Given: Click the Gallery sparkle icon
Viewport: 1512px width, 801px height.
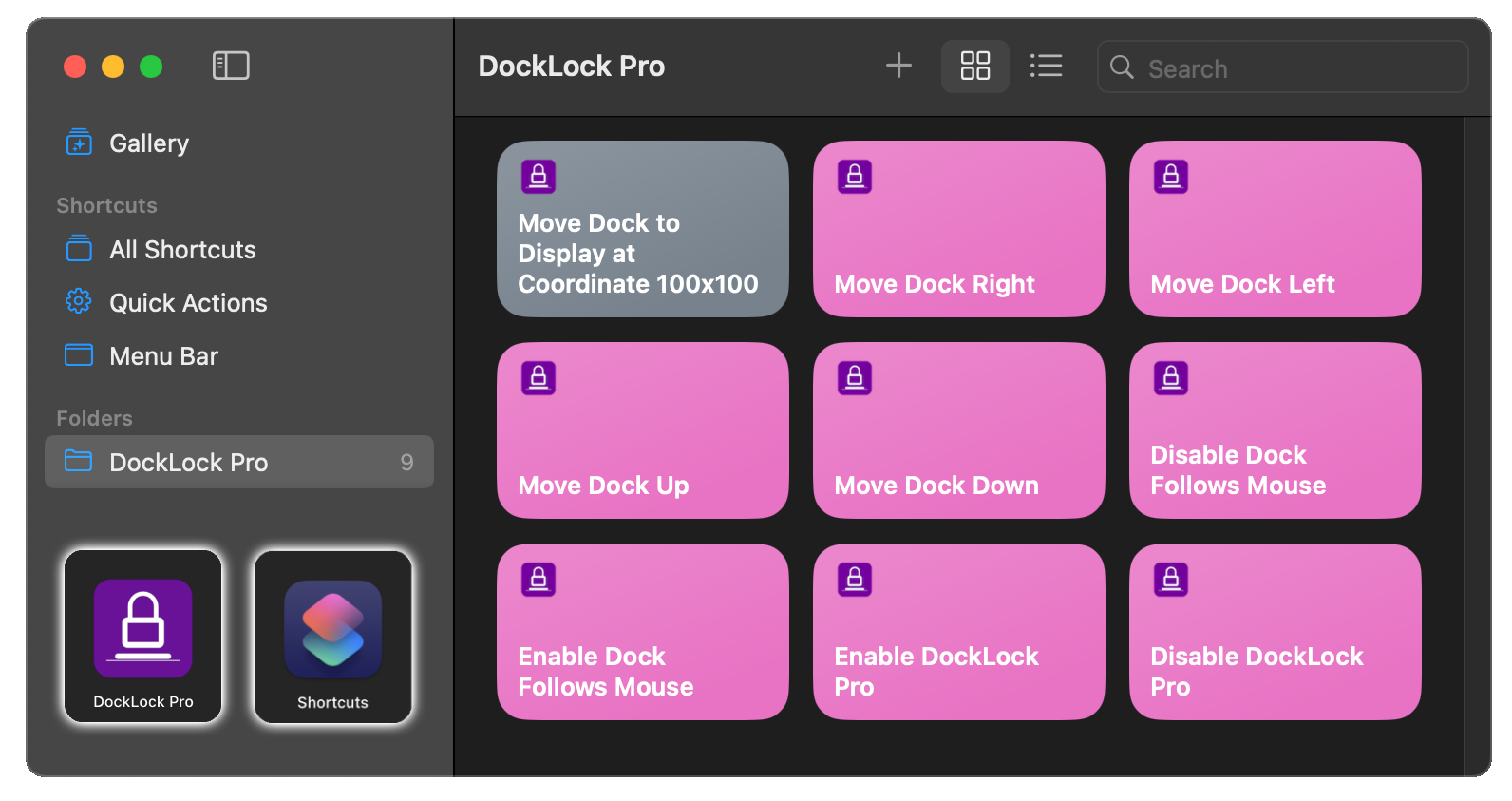Looking at the screenshot, I should (79, 143).
